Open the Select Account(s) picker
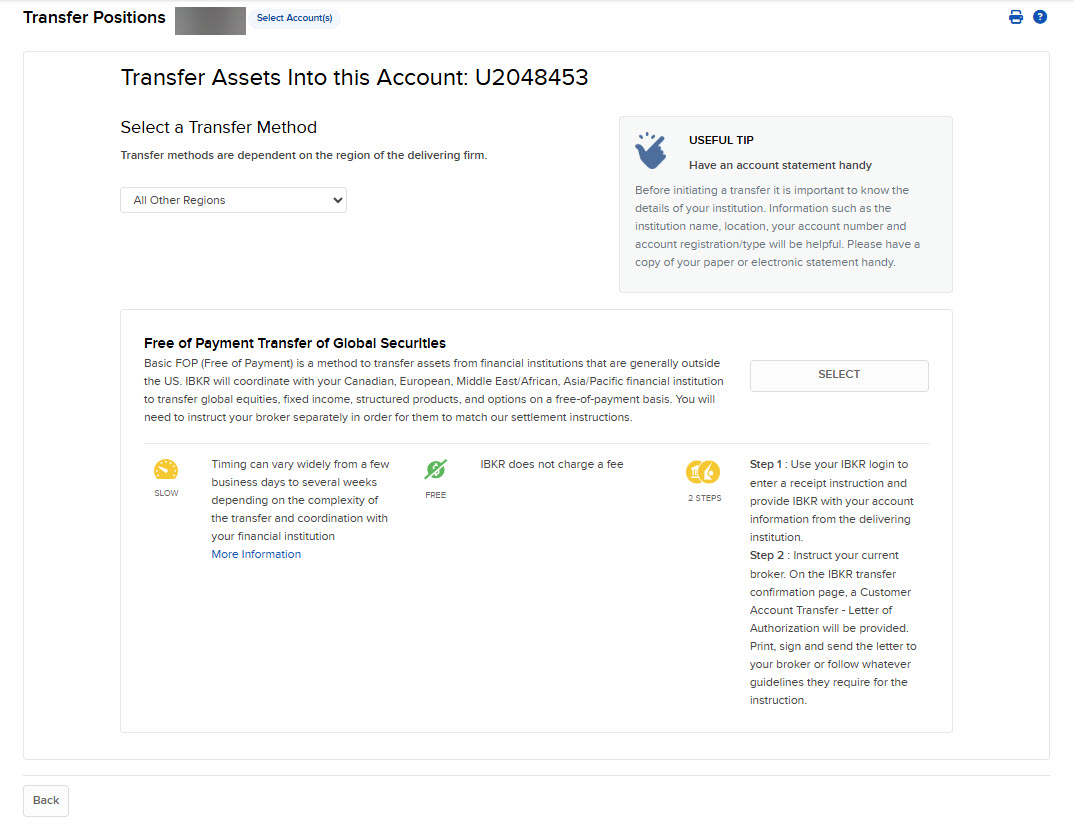Image resolution: width=1074 pixels, height=824 pixels. 294,18
